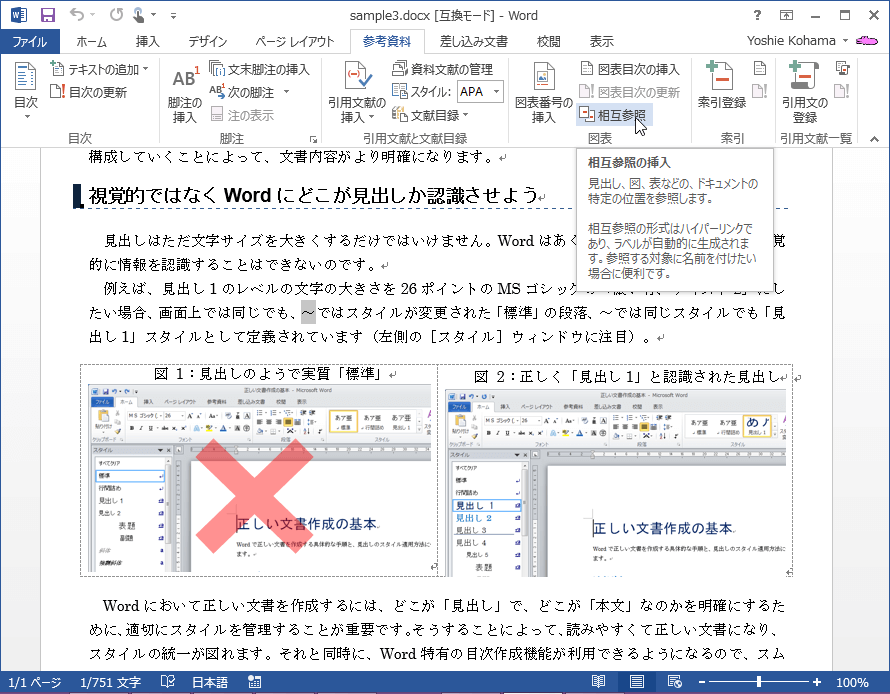The height and width of the screenshot is (694, 890).
Task: Click the figure 2 screenshot thumbnail
Action: coord(615,483)
